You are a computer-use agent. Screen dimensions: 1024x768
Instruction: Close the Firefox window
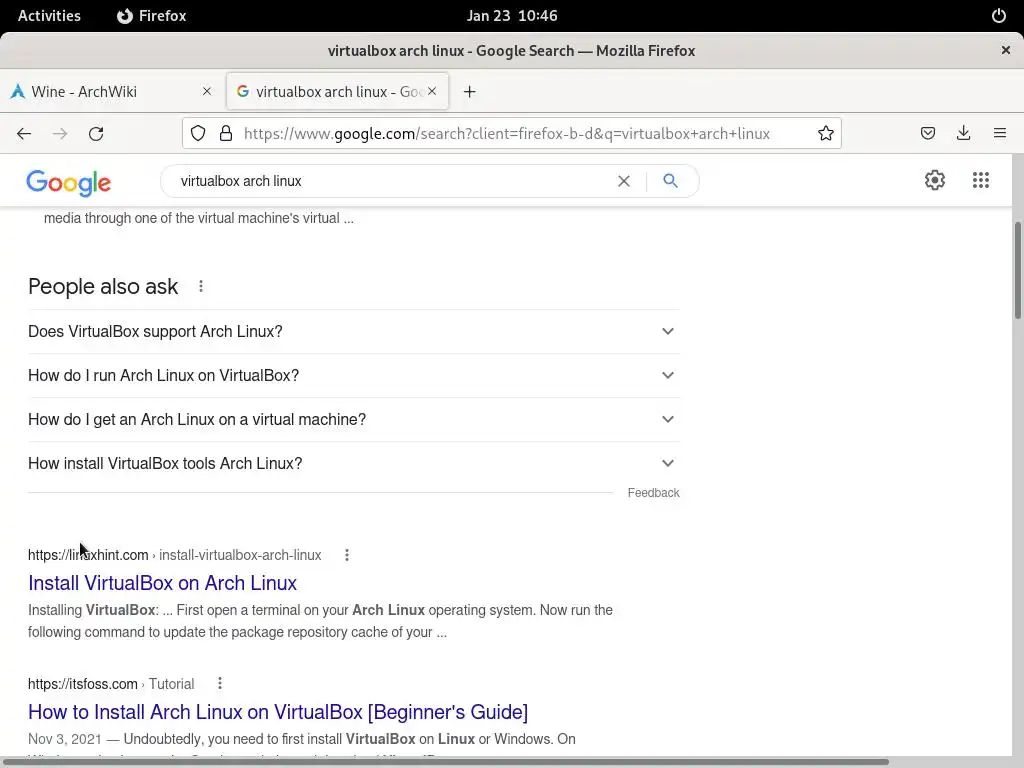tap(1006, 50)
